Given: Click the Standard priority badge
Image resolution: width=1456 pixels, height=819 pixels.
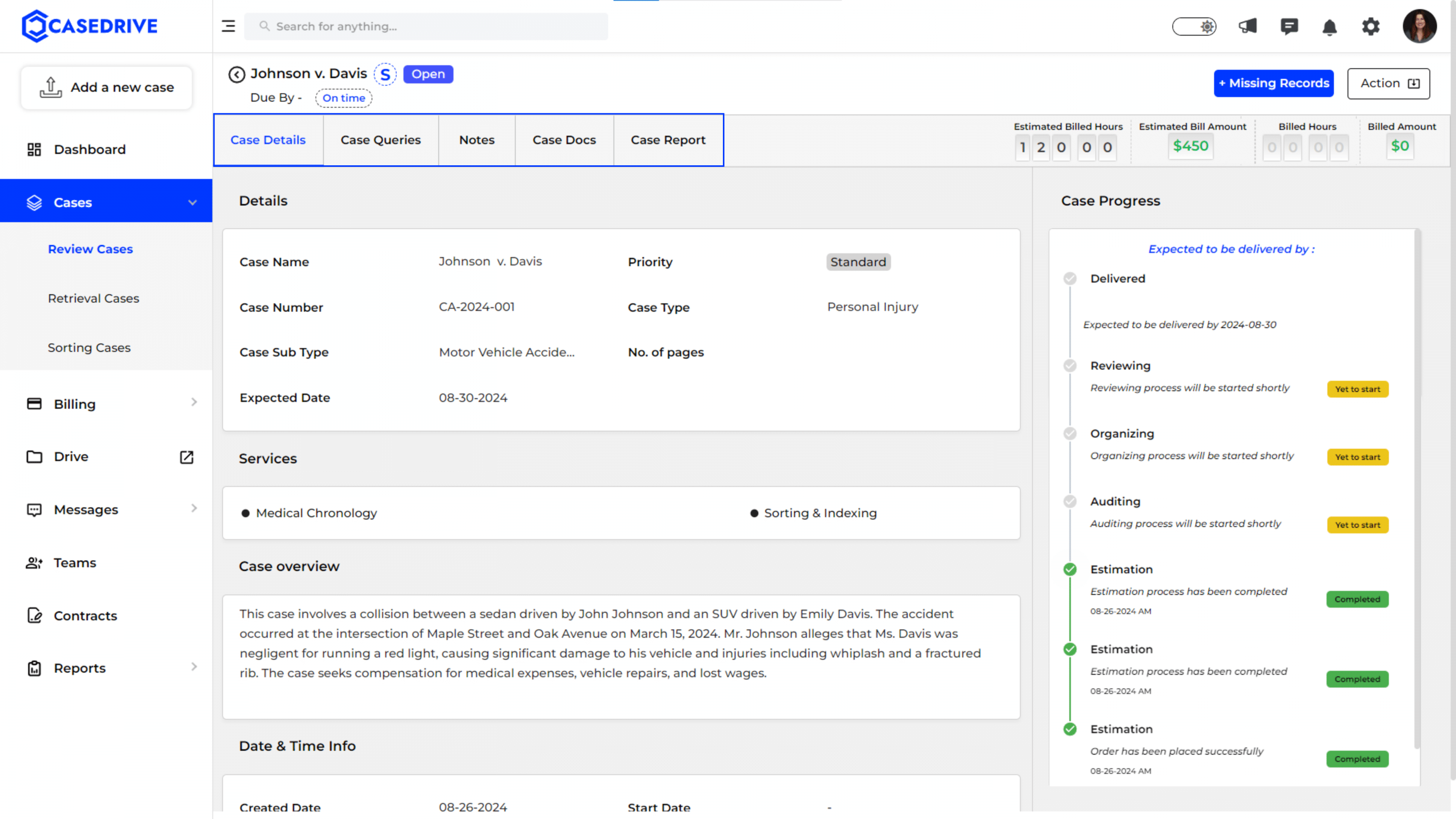Looking at the screenshot, I should 858,262.
